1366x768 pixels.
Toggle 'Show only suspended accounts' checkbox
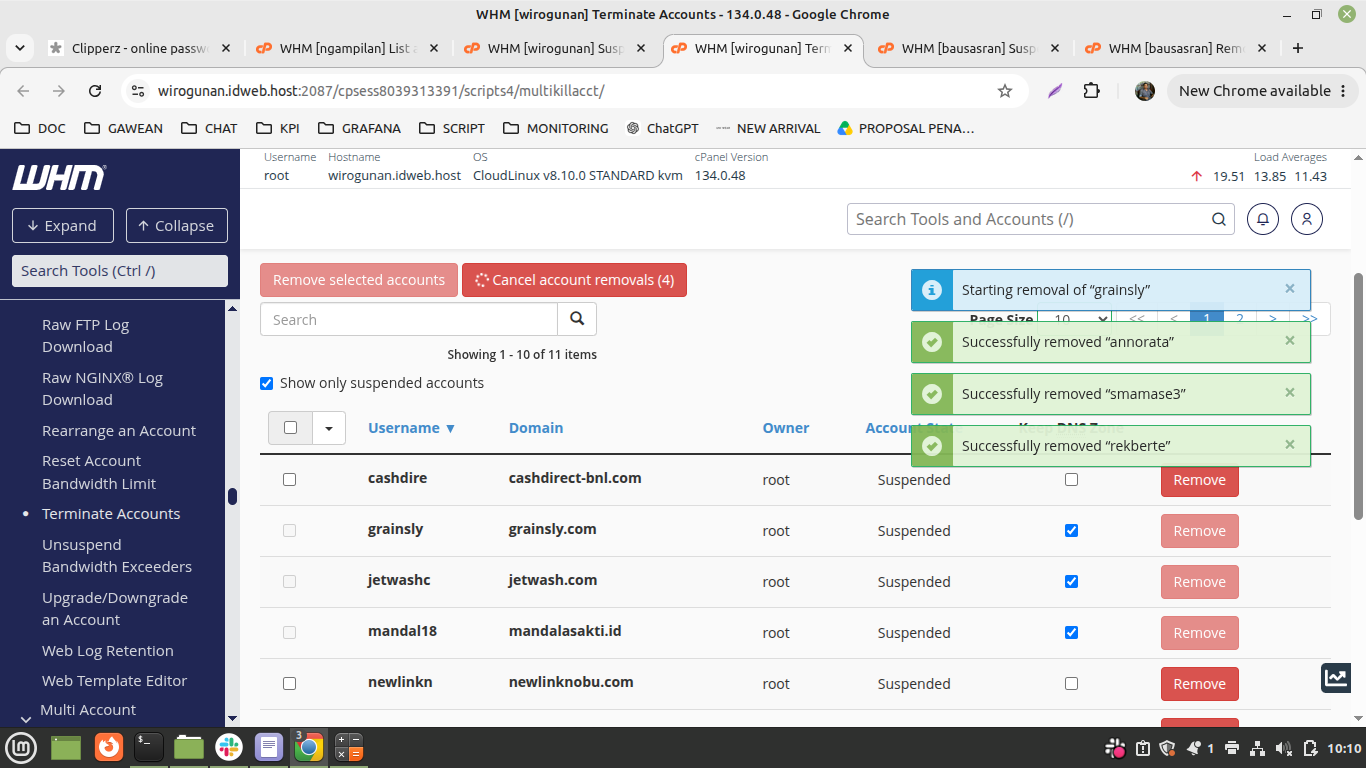[x=267, y=383]
